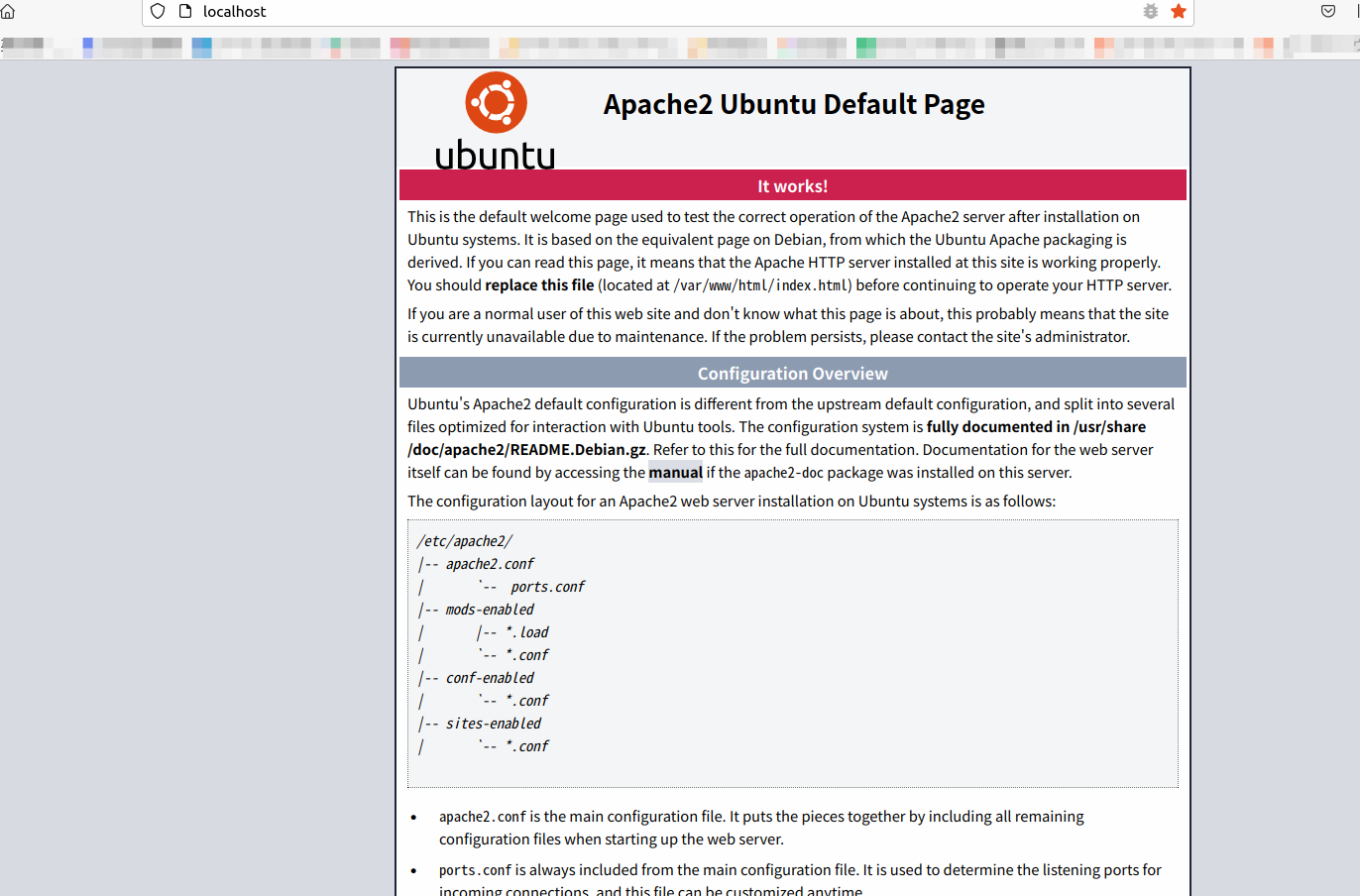Toggle the orange bookmark star for localhost
Screen dimensions: 1360x896
(x=1178, y=11)
